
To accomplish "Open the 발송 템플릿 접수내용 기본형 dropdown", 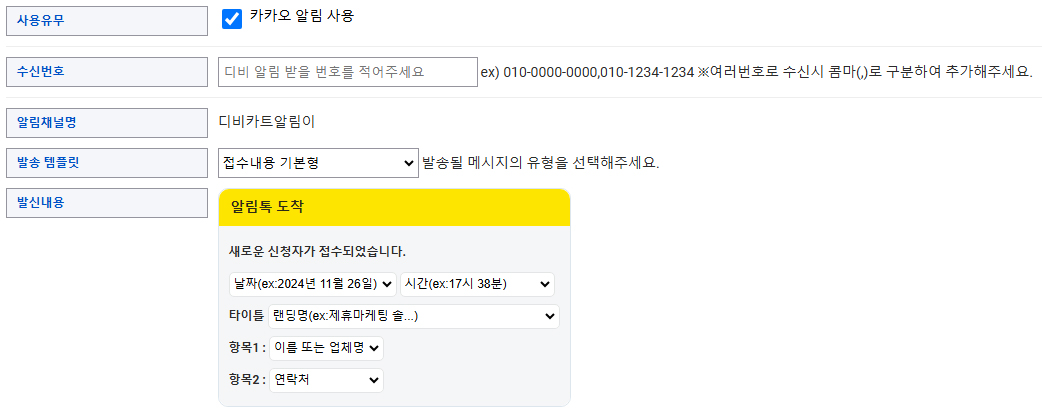I will click(318, 162).
